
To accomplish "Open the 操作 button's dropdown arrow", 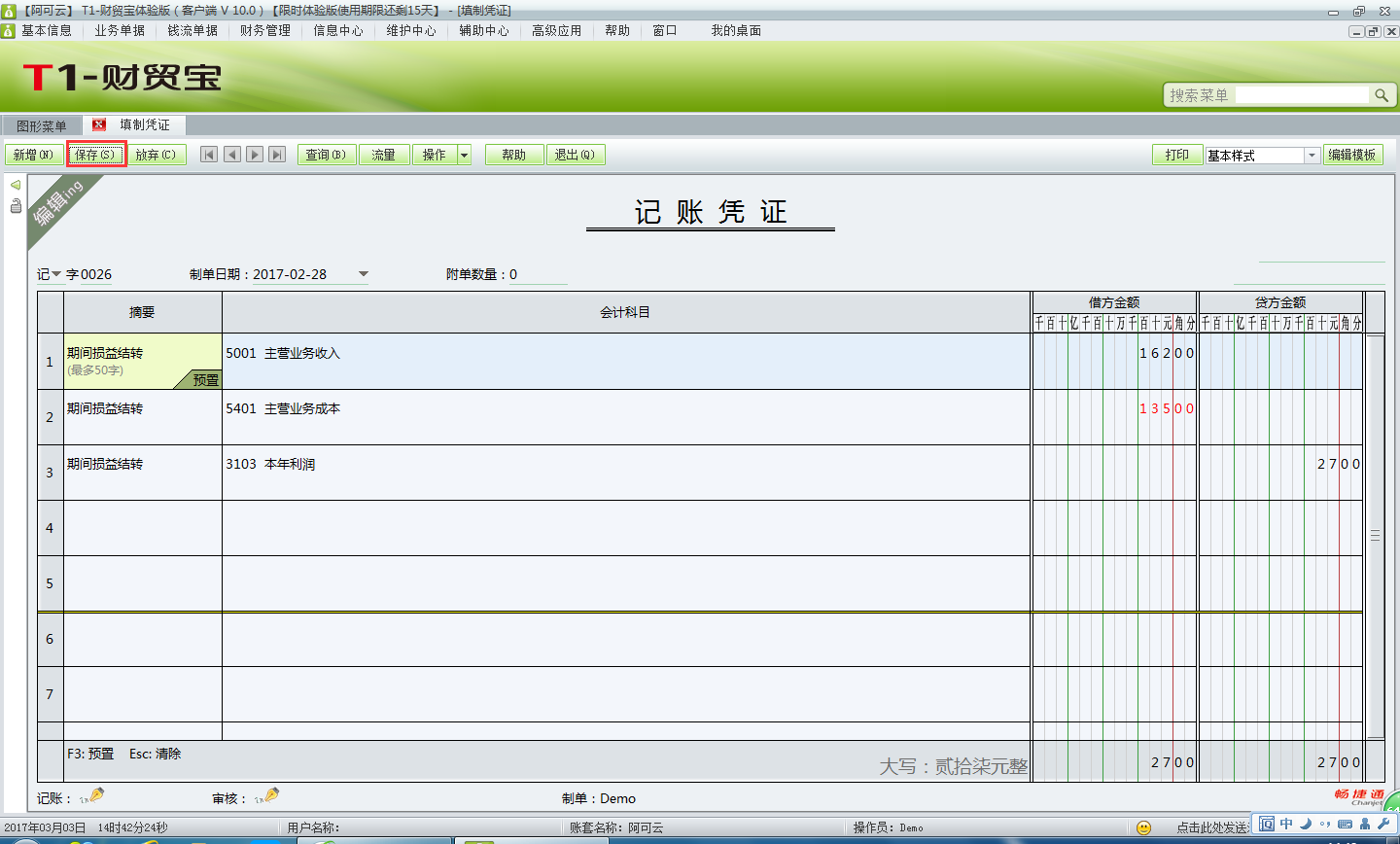I will tap(464, 154).
